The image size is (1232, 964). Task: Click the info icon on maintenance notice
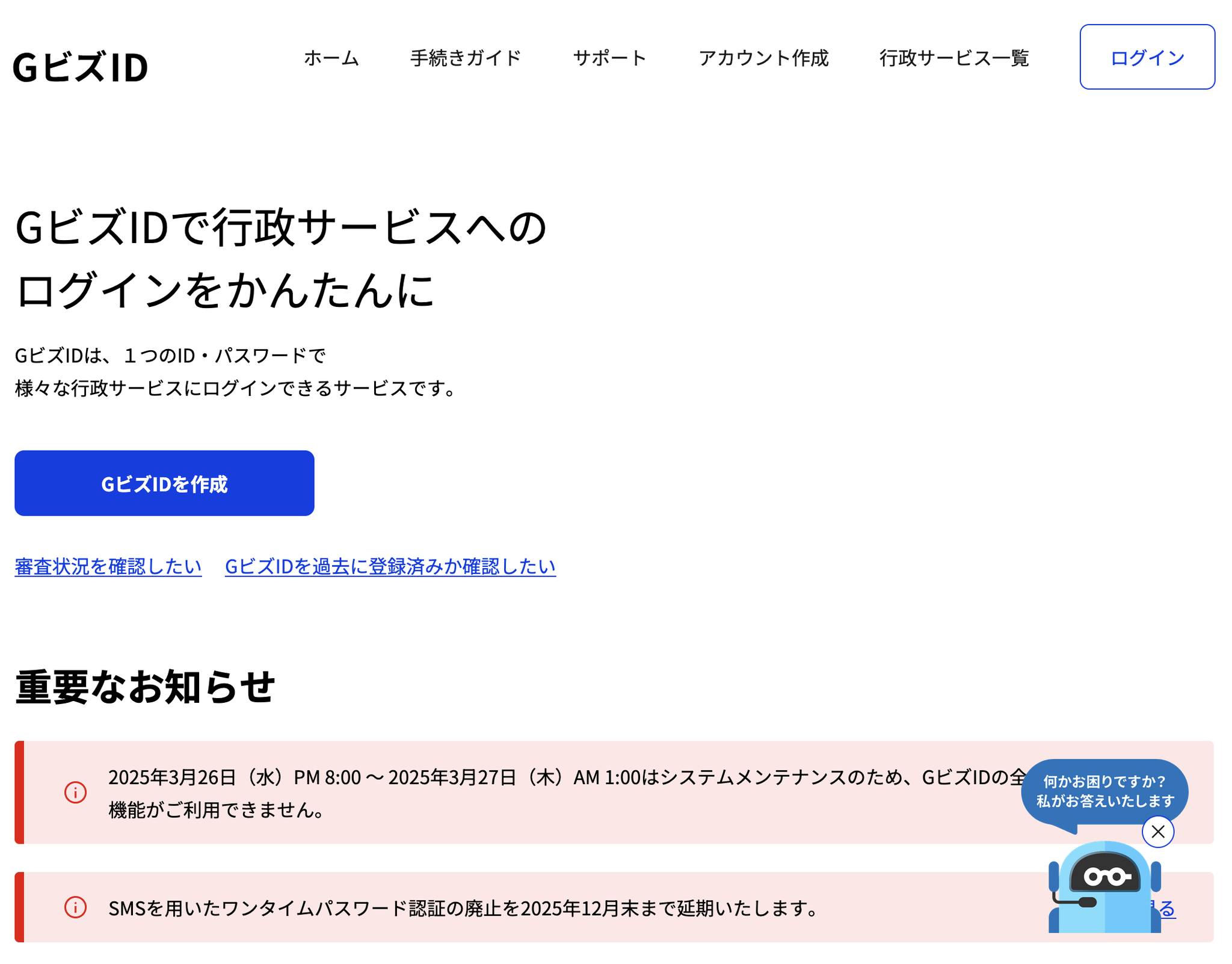point(75,792)
